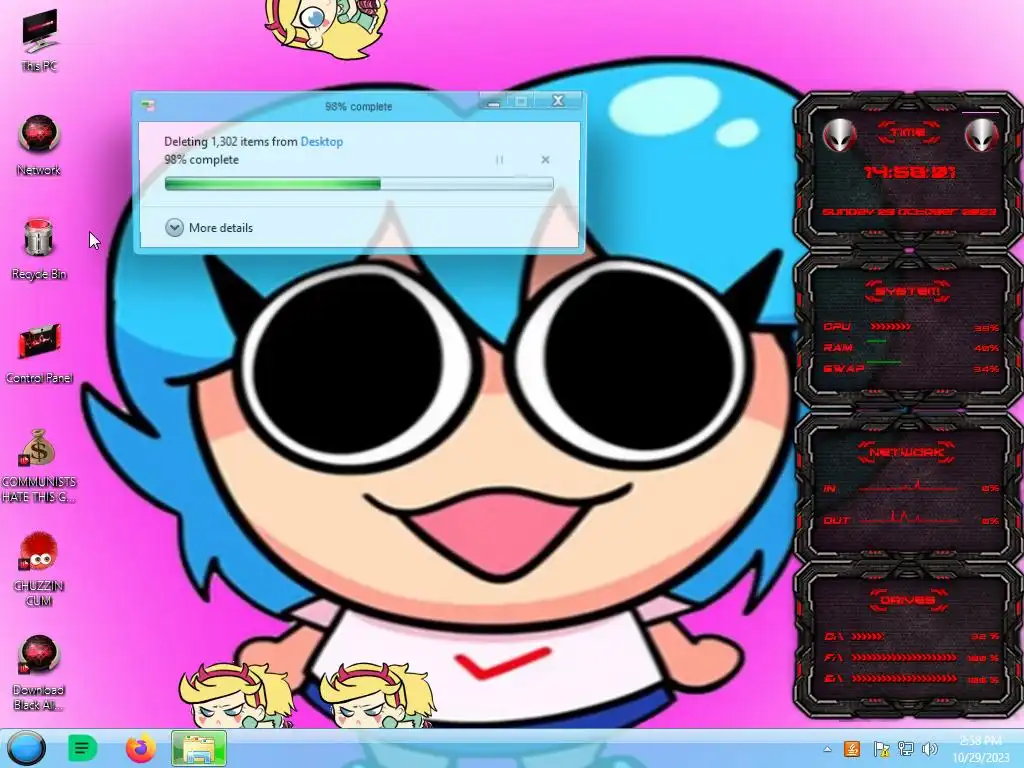Pause the delete operation
The width and height of the screenshot is (1024, 768).
click(500, 160)
